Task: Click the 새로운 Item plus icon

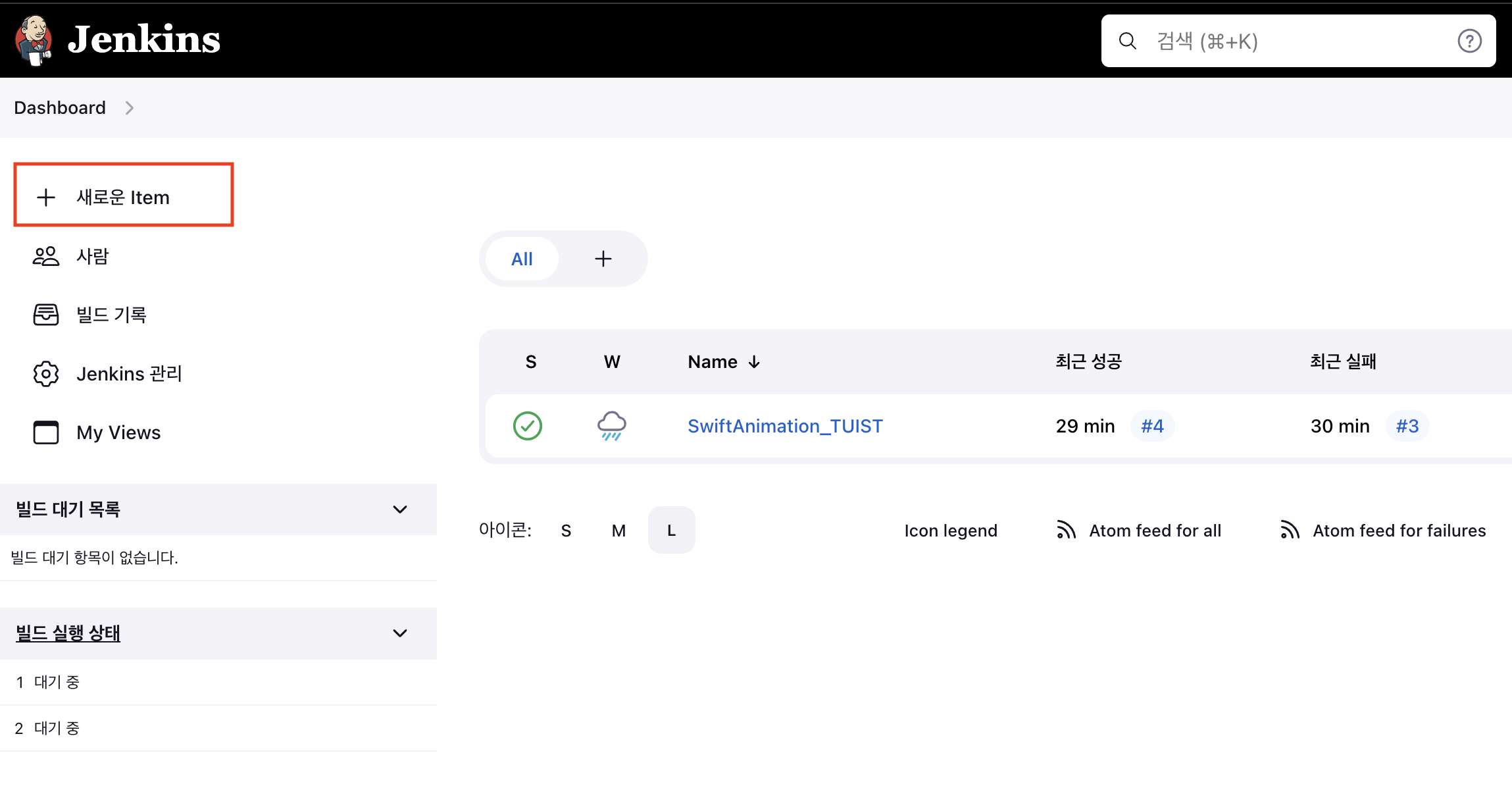Action: (x=46, y=197)
